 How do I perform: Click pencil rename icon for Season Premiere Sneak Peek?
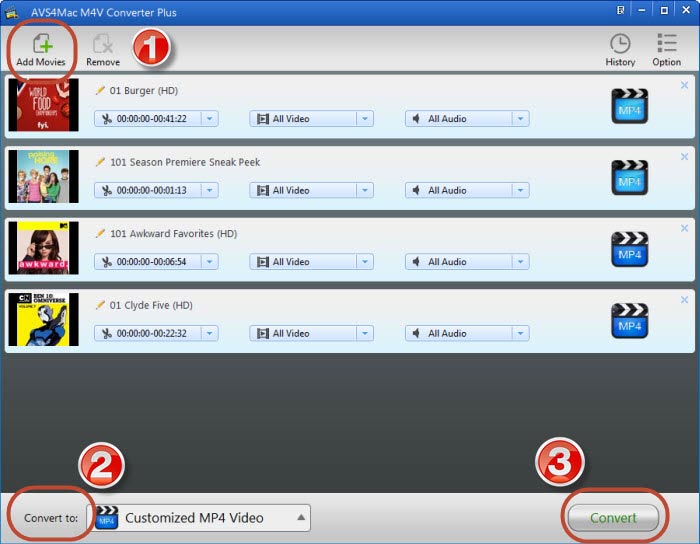pos(100,162)
